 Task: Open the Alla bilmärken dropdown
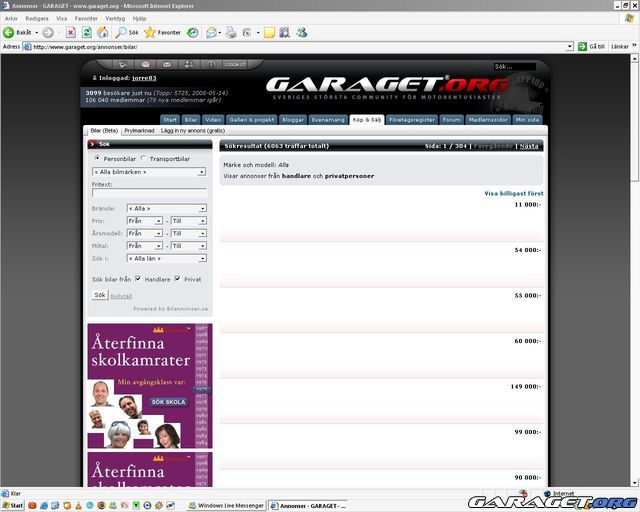tap(146, 172)
